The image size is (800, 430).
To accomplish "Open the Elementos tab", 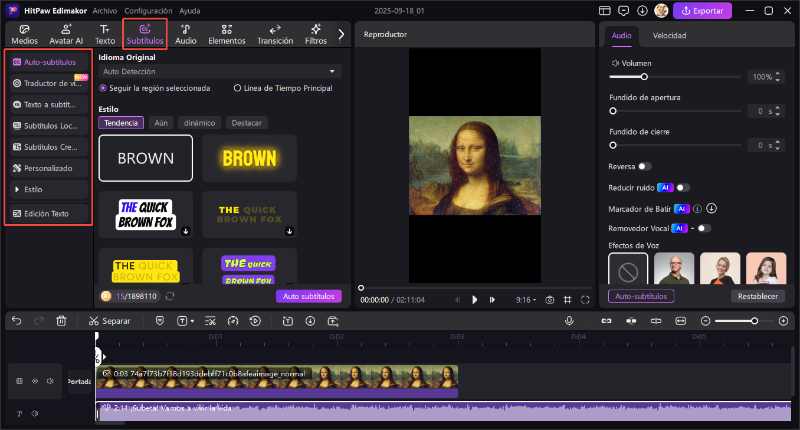I will 227,34.
